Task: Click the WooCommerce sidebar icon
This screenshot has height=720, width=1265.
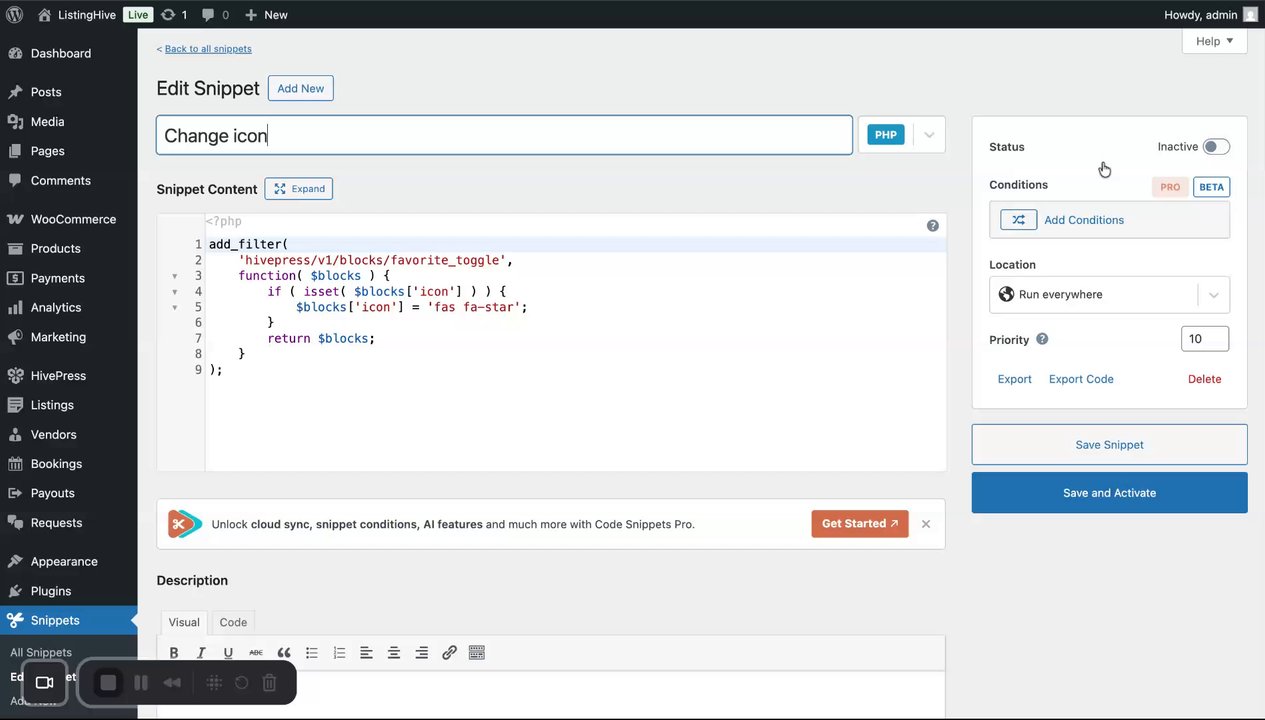Action: (x=15, y=219)
